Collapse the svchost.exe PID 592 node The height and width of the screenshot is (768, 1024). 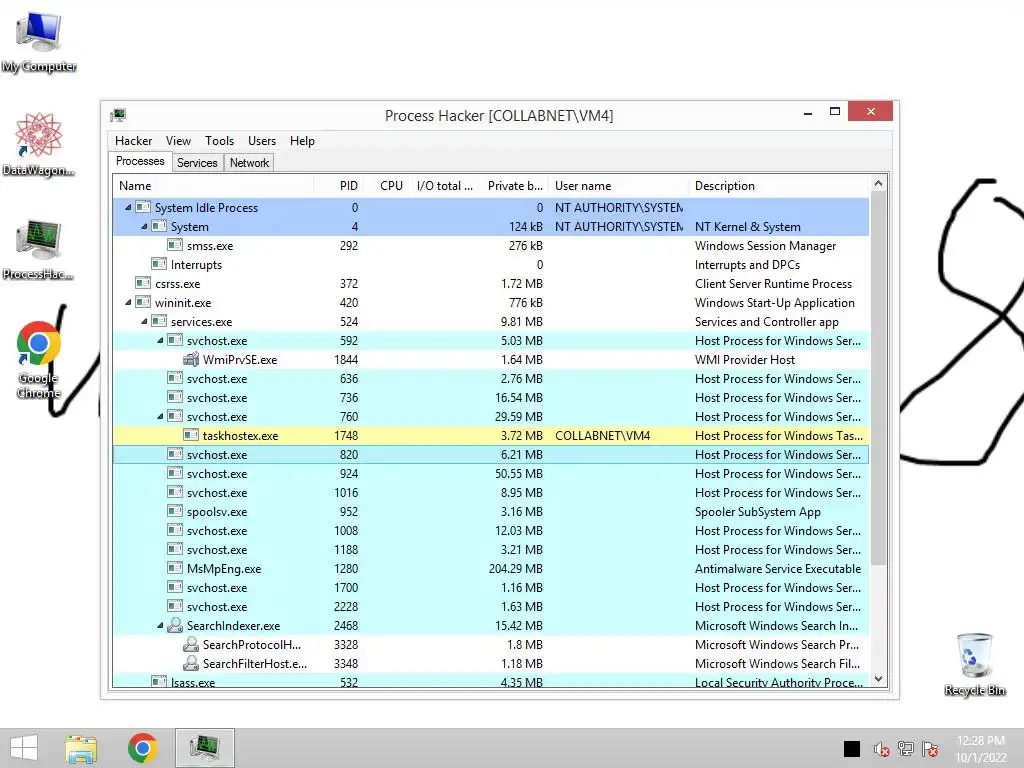(x=160, y=340)
